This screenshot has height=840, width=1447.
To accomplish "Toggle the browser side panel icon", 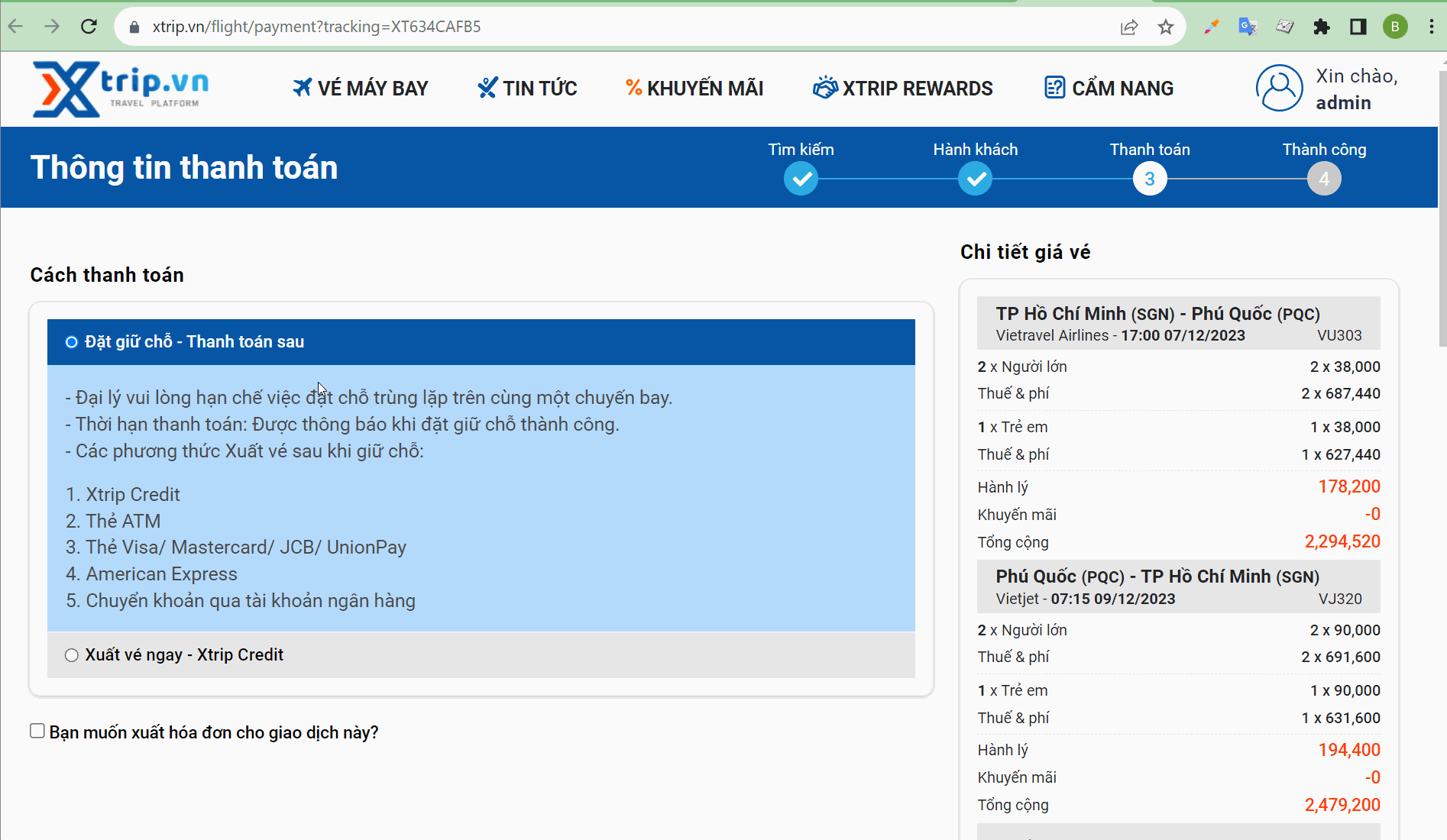I will pyautogui.click(x=1358, y=27).
